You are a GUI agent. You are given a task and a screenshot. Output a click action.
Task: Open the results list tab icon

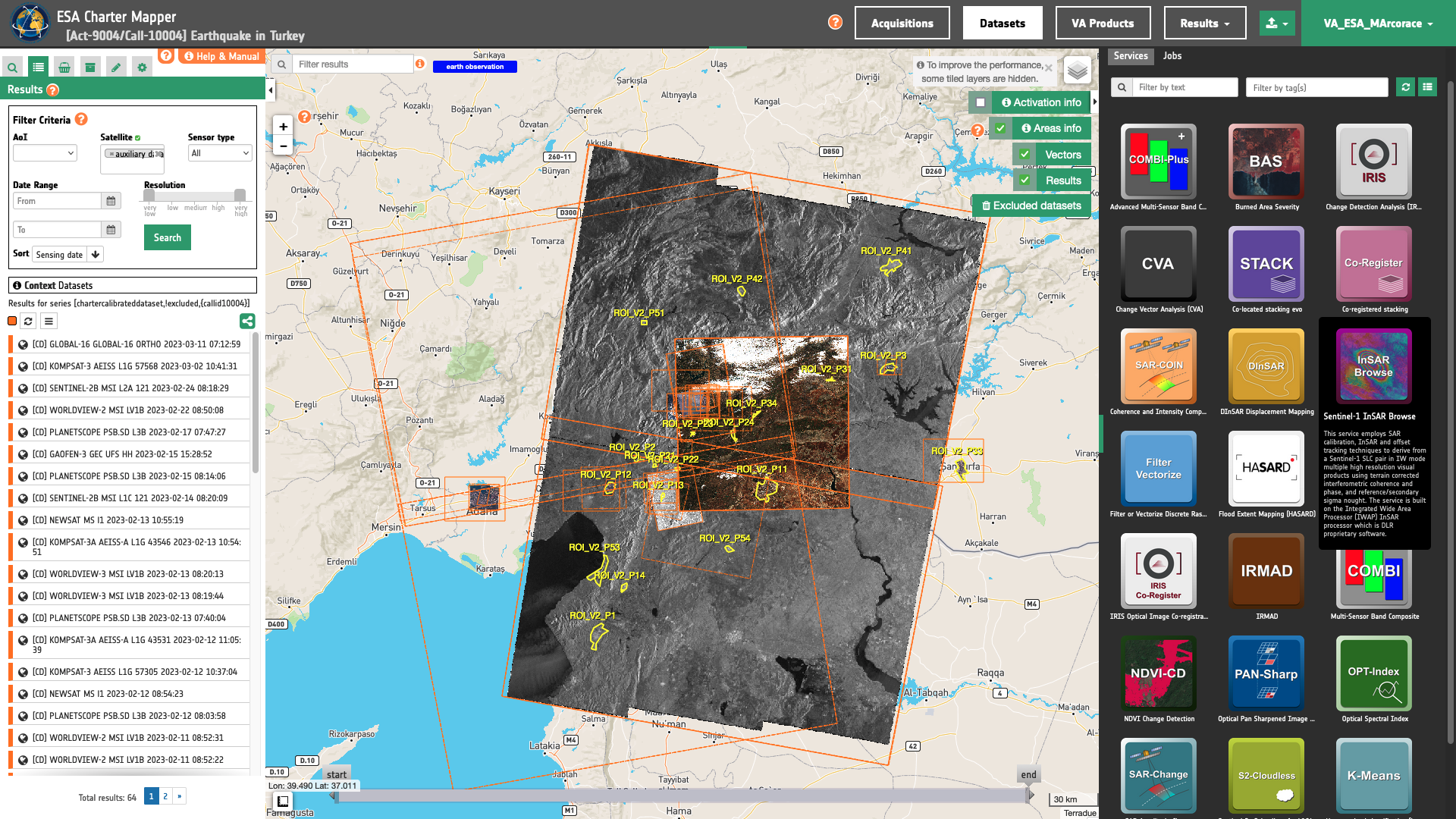(38, 67)
